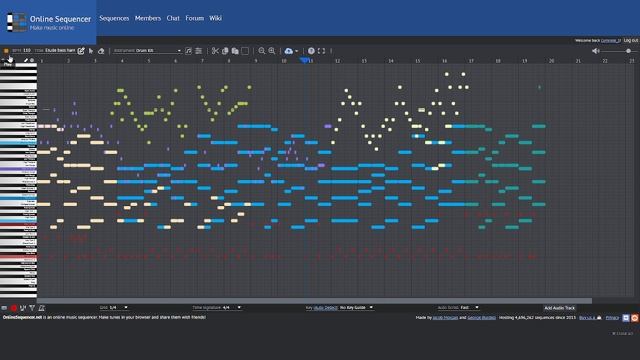Click the playhead marker near measure 11
This screenshot has height=360, width=640.
click(x=304, y=60)
